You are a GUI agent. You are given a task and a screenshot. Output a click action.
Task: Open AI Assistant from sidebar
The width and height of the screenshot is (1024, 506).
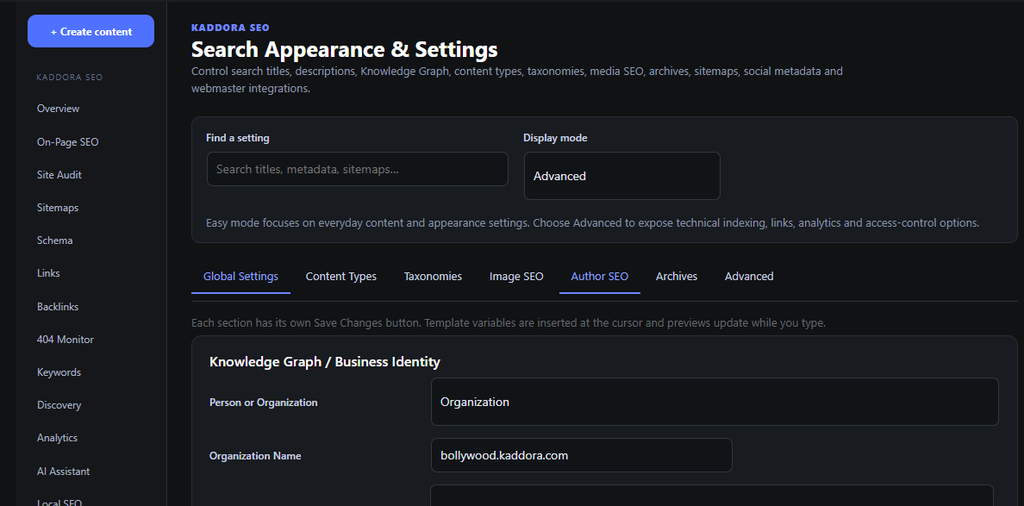63,471
